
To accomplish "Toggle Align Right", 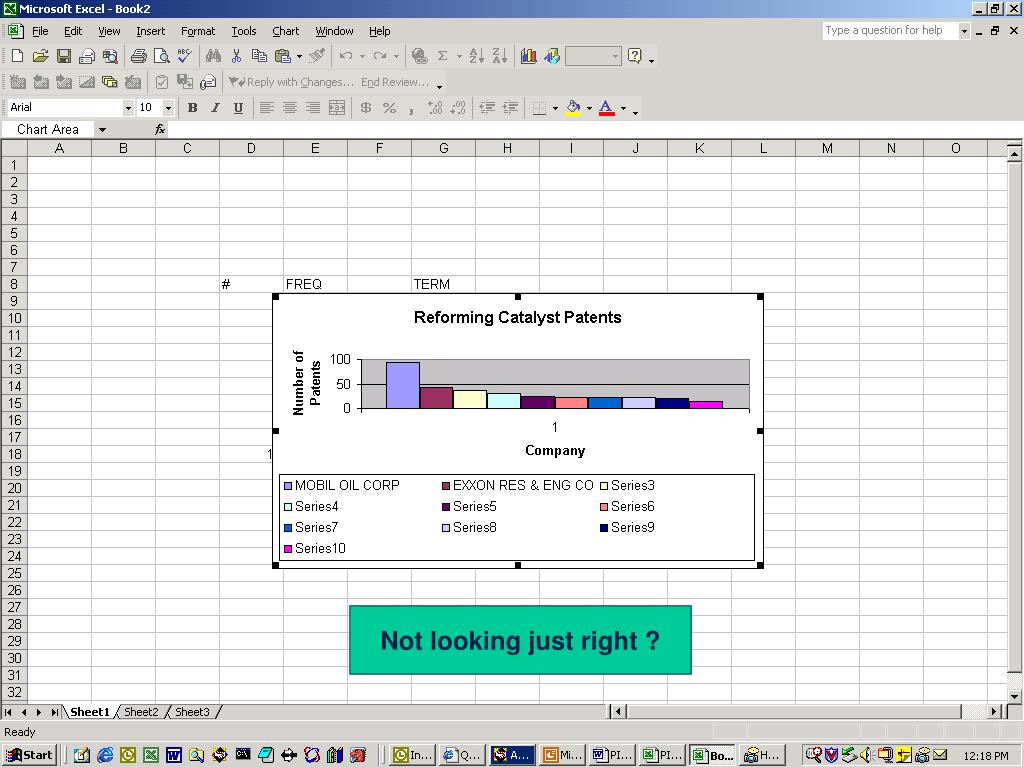I will (313, 108).
